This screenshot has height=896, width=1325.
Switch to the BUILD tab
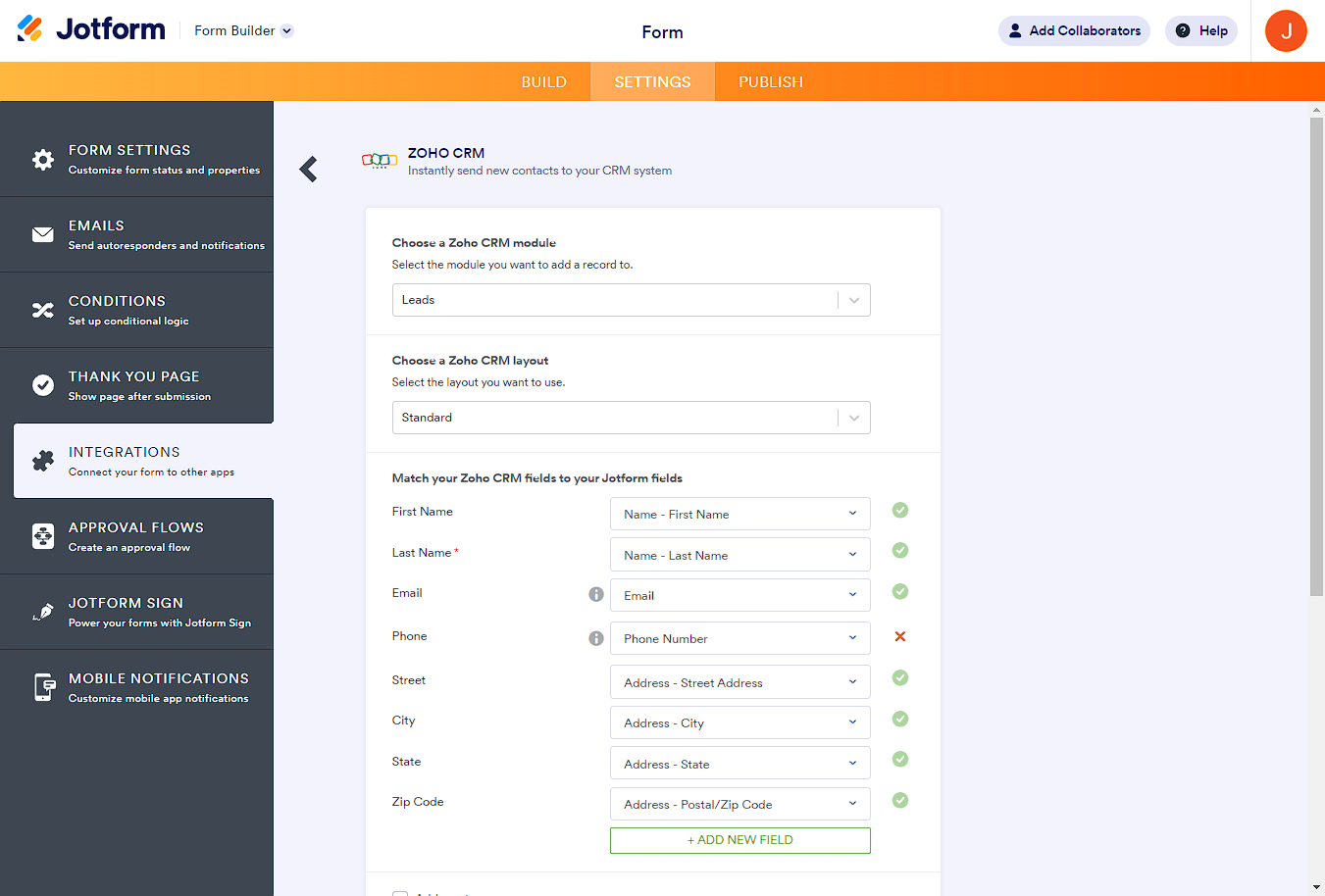[543, 82]
